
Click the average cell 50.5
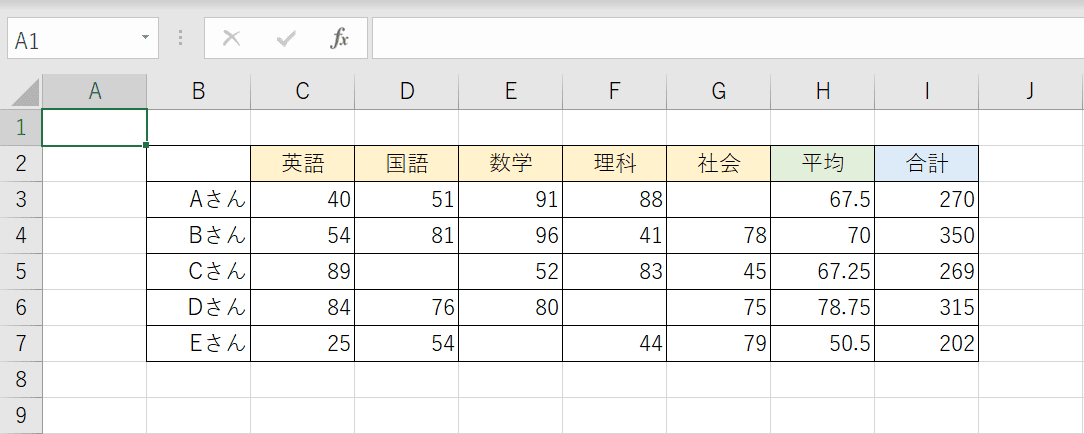tap(823, 343)
